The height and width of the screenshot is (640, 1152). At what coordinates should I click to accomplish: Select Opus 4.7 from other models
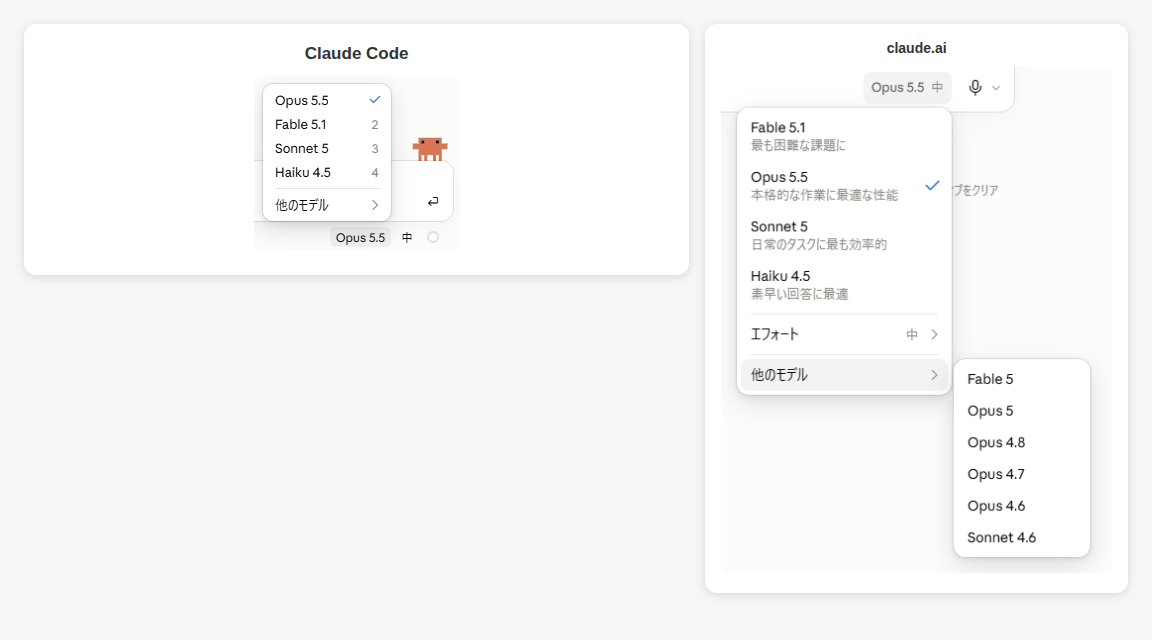click(x=1021, y=474)
